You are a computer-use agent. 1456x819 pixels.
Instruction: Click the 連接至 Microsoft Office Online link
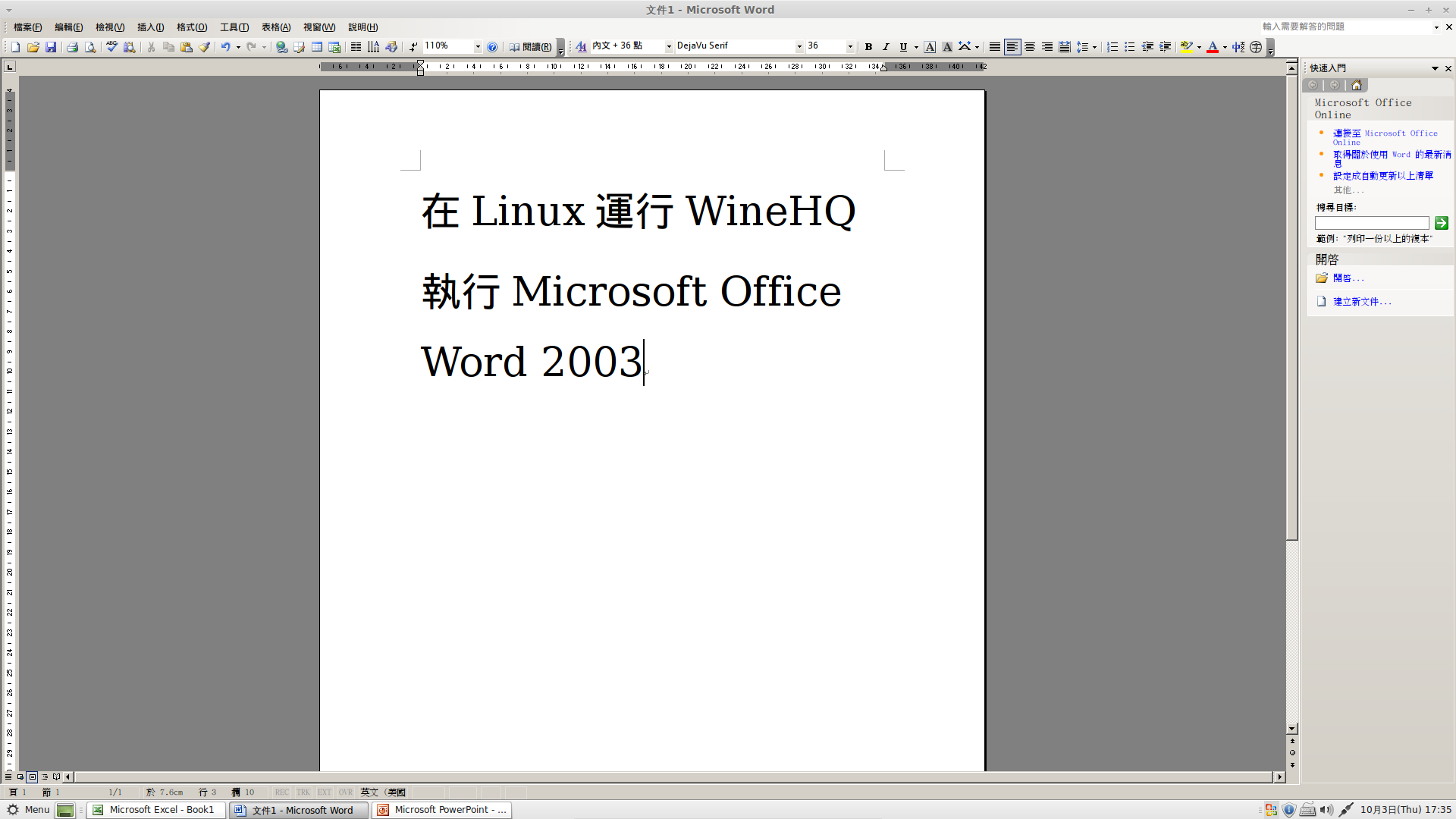click(1385, 137)
